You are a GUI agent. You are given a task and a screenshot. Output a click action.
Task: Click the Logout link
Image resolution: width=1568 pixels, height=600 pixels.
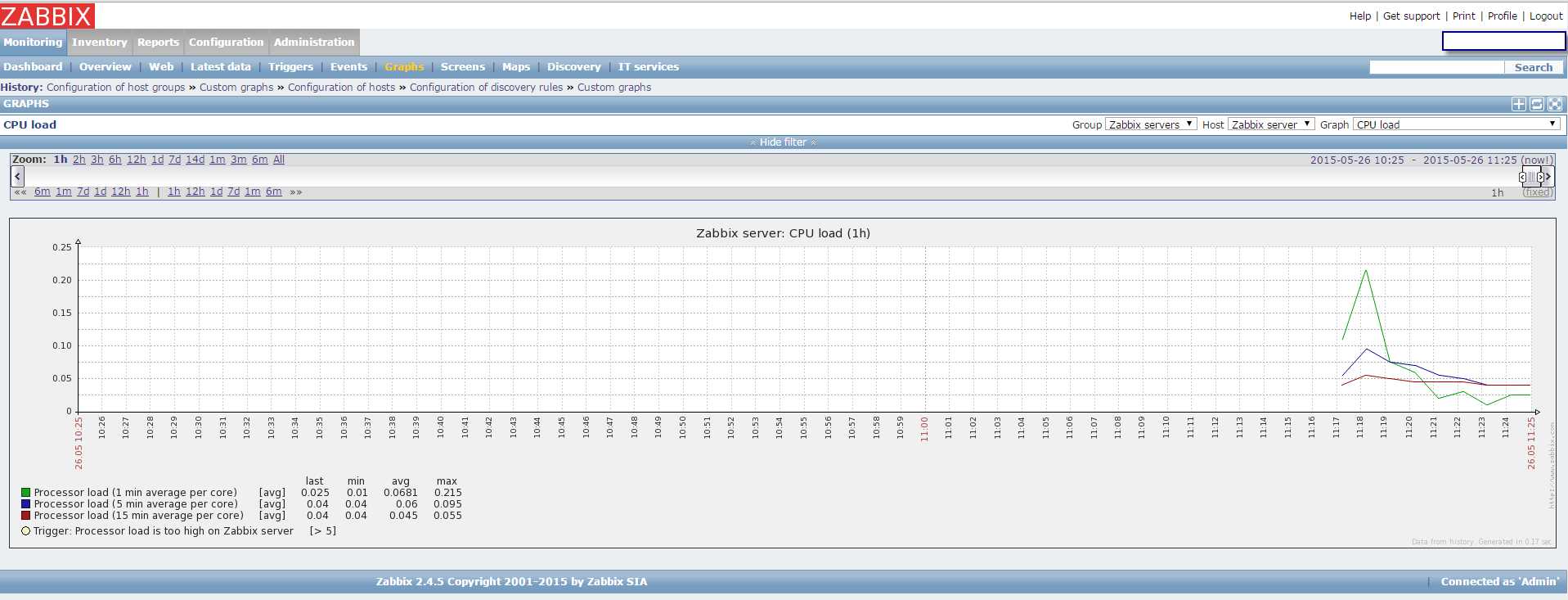1546,16
